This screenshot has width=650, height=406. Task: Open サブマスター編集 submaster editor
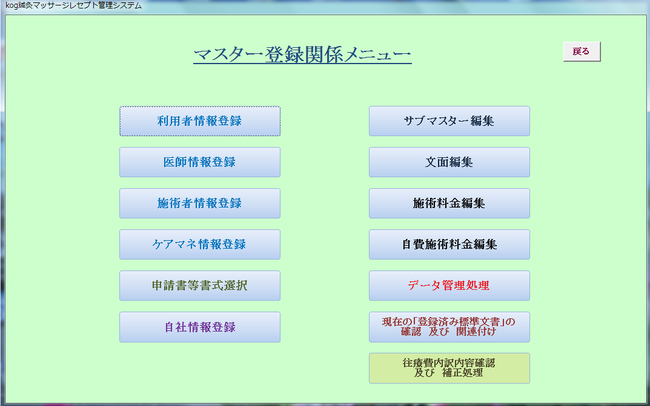pyautogui.click(x=449, y=121)
